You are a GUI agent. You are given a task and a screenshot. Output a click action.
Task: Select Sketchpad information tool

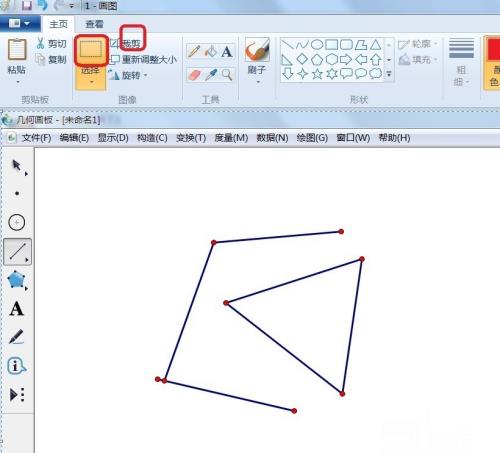(16, 366)
